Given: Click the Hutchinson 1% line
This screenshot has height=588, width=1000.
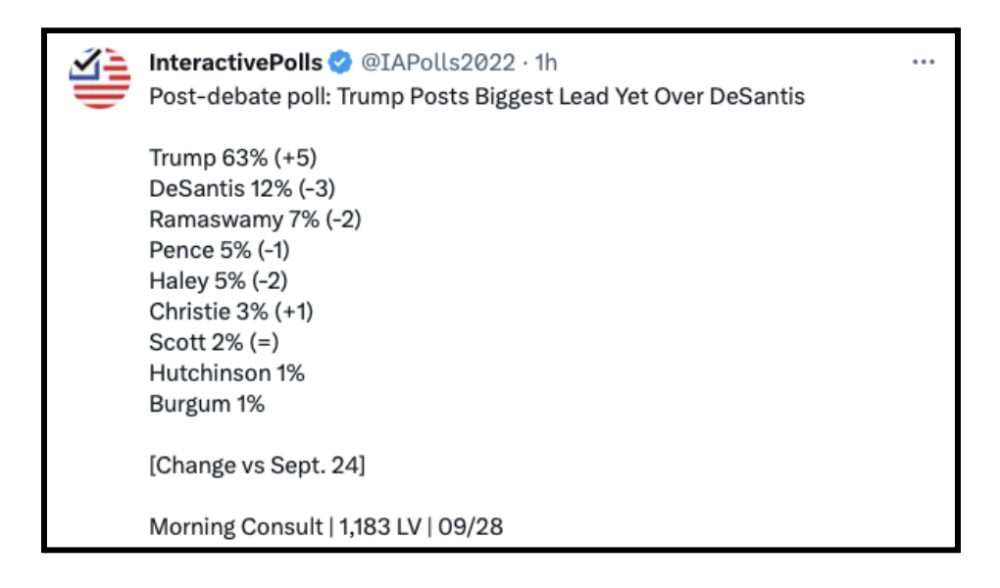Looking at the screenshot, I should point(227,373).
